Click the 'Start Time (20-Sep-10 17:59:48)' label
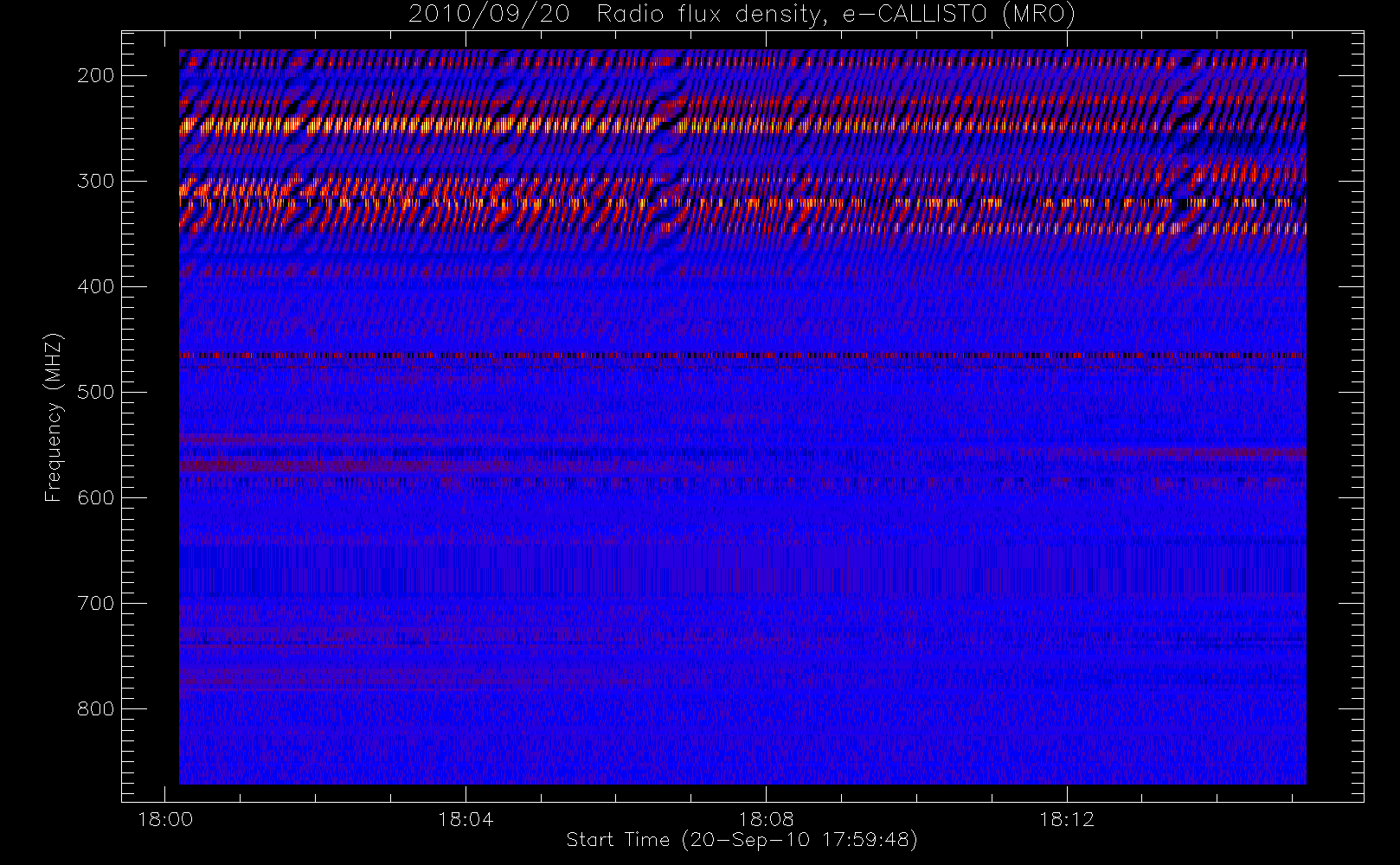The image size is (1400, 865). coord(742,840)
